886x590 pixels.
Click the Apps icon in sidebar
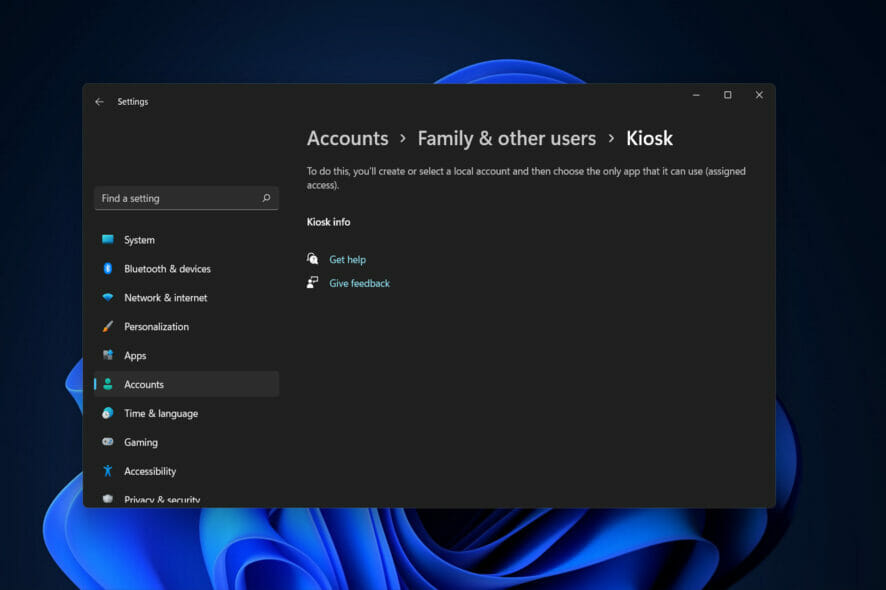[x=107, y=355]
